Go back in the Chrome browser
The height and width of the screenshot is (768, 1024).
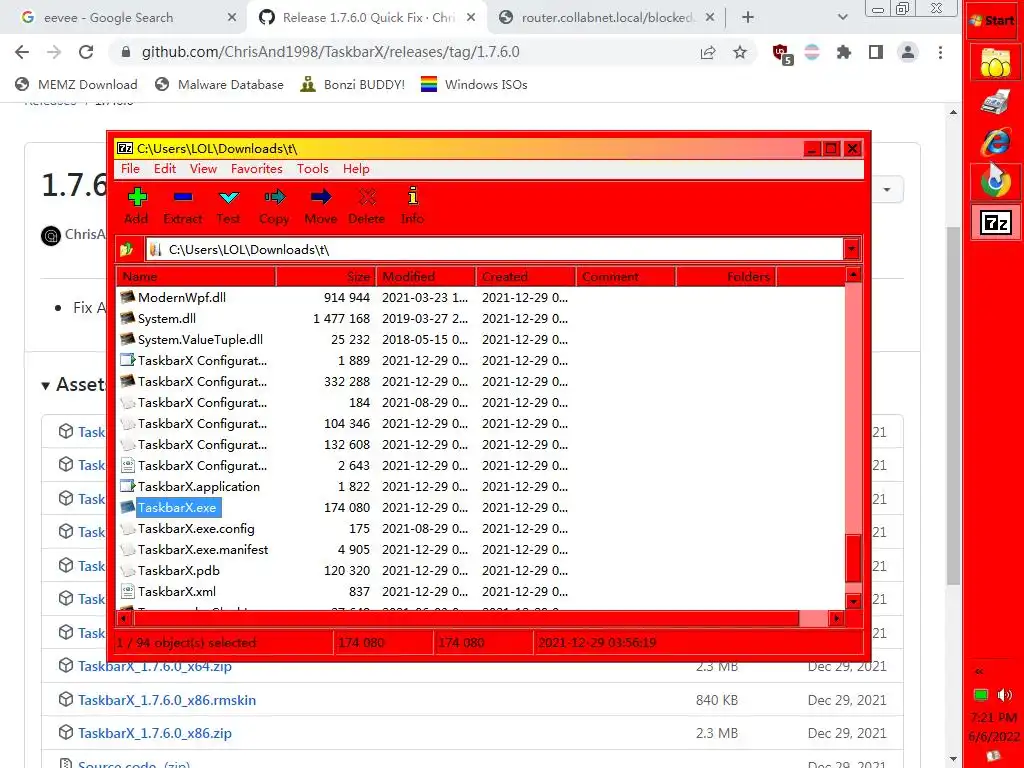point(22,52)
